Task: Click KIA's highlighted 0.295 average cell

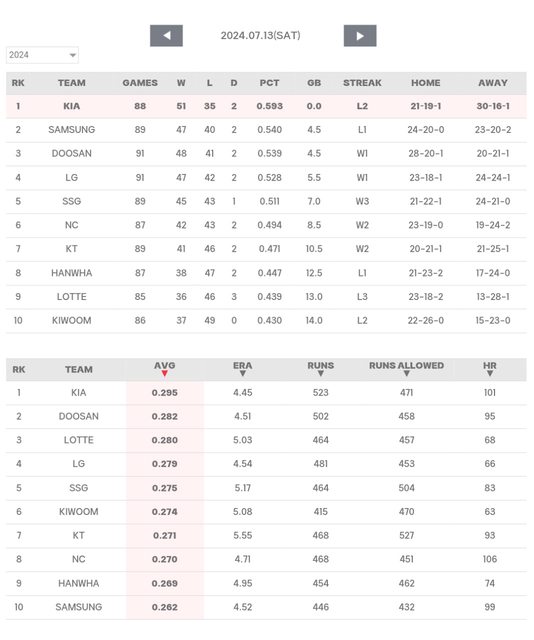Action: pyautogui.click(x=165, y=393)
